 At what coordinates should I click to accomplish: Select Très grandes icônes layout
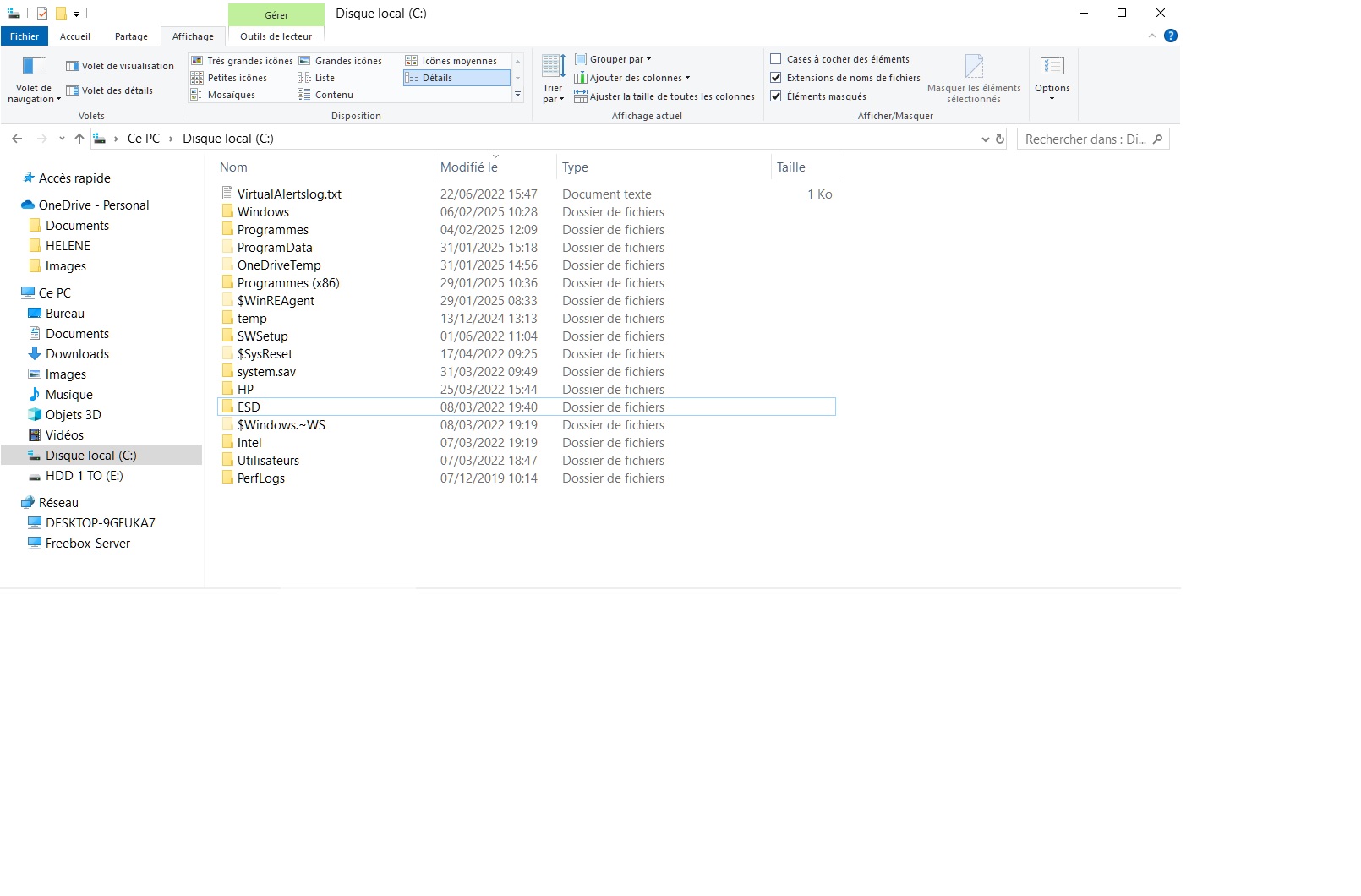pos(242,61)
